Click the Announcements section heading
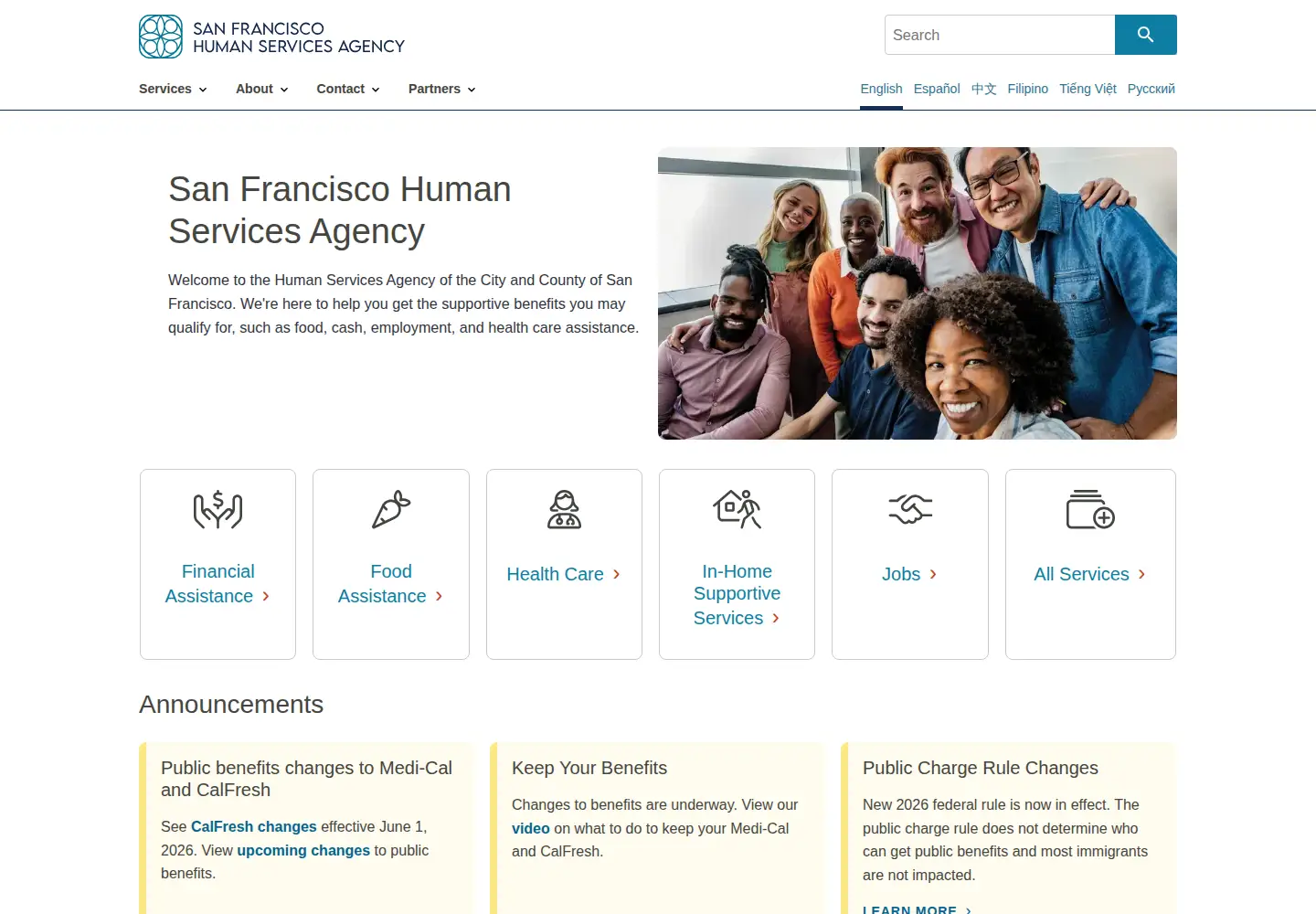The width and height of the screenshot is (1316, 914). (x=231, y=705)
